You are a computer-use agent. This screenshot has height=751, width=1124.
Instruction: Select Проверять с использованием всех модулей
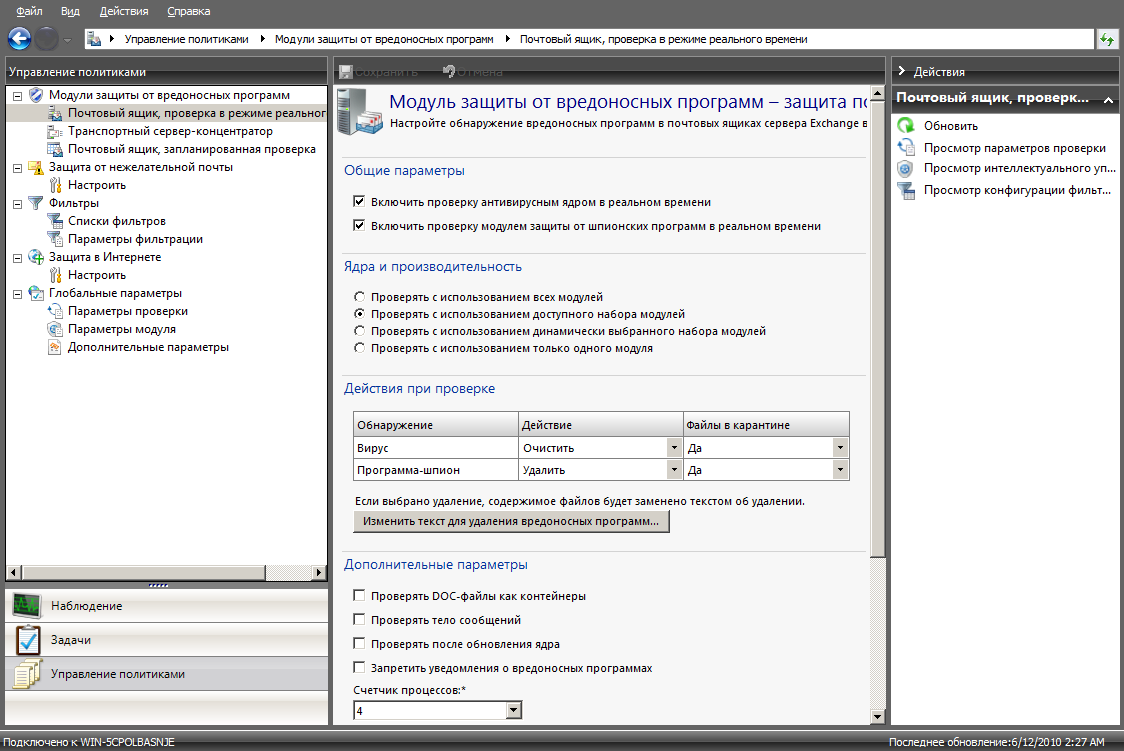[360, 297]
